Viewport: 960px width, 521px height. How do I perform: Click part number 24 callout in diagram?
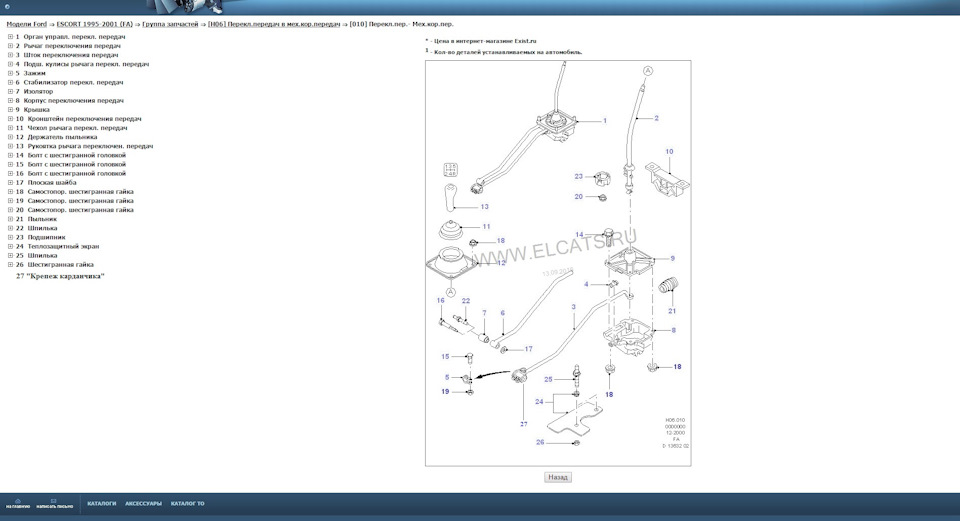pos(539,402)
